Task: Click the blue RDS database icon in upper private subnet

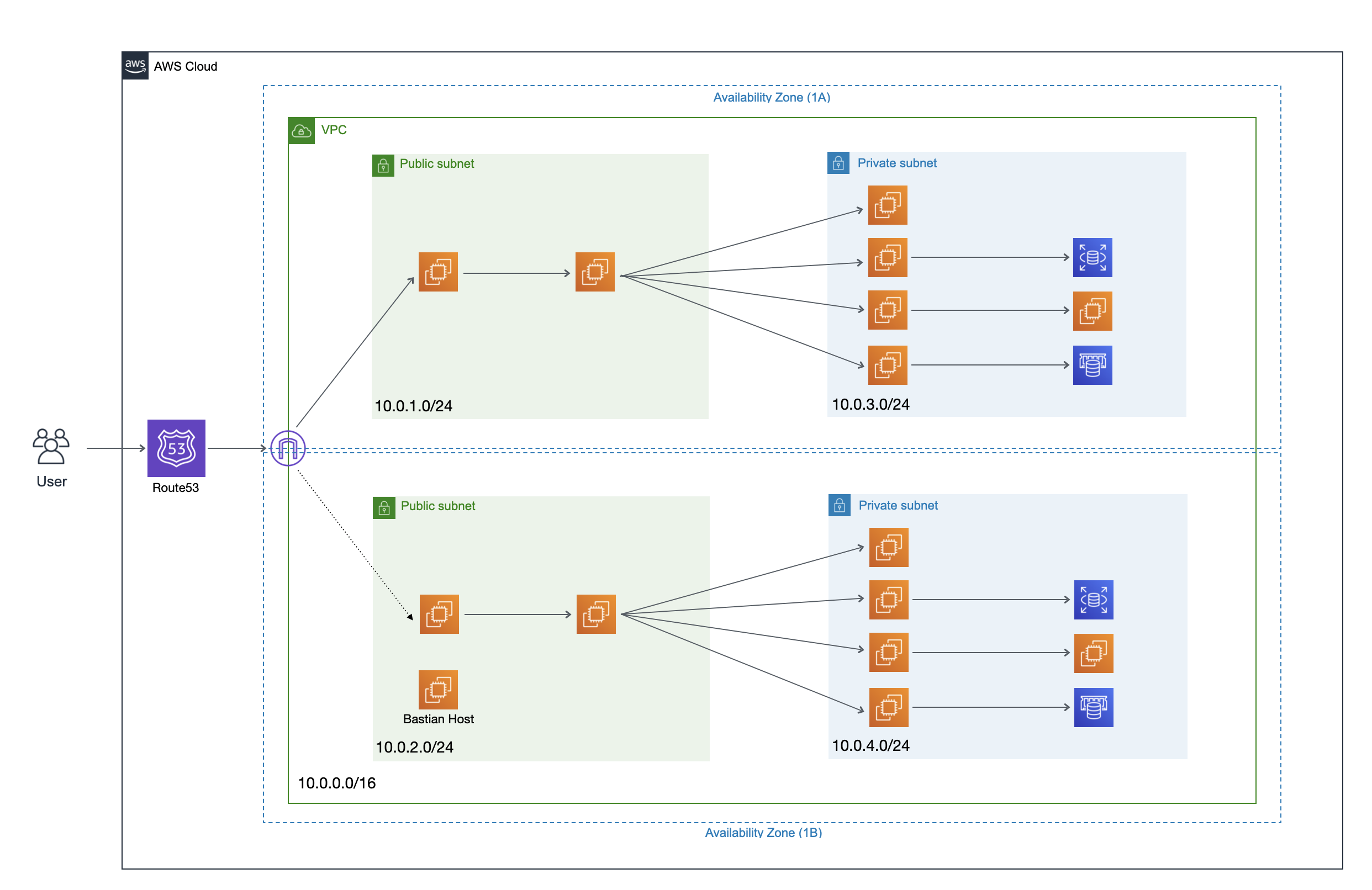Action: (x=1093, y=364)
